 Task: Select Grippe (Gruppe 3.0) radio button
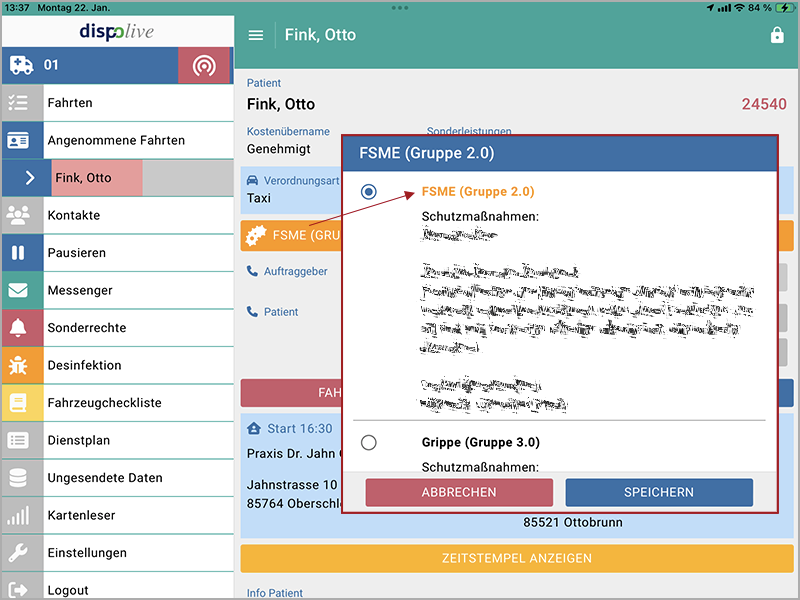point(369,442)
